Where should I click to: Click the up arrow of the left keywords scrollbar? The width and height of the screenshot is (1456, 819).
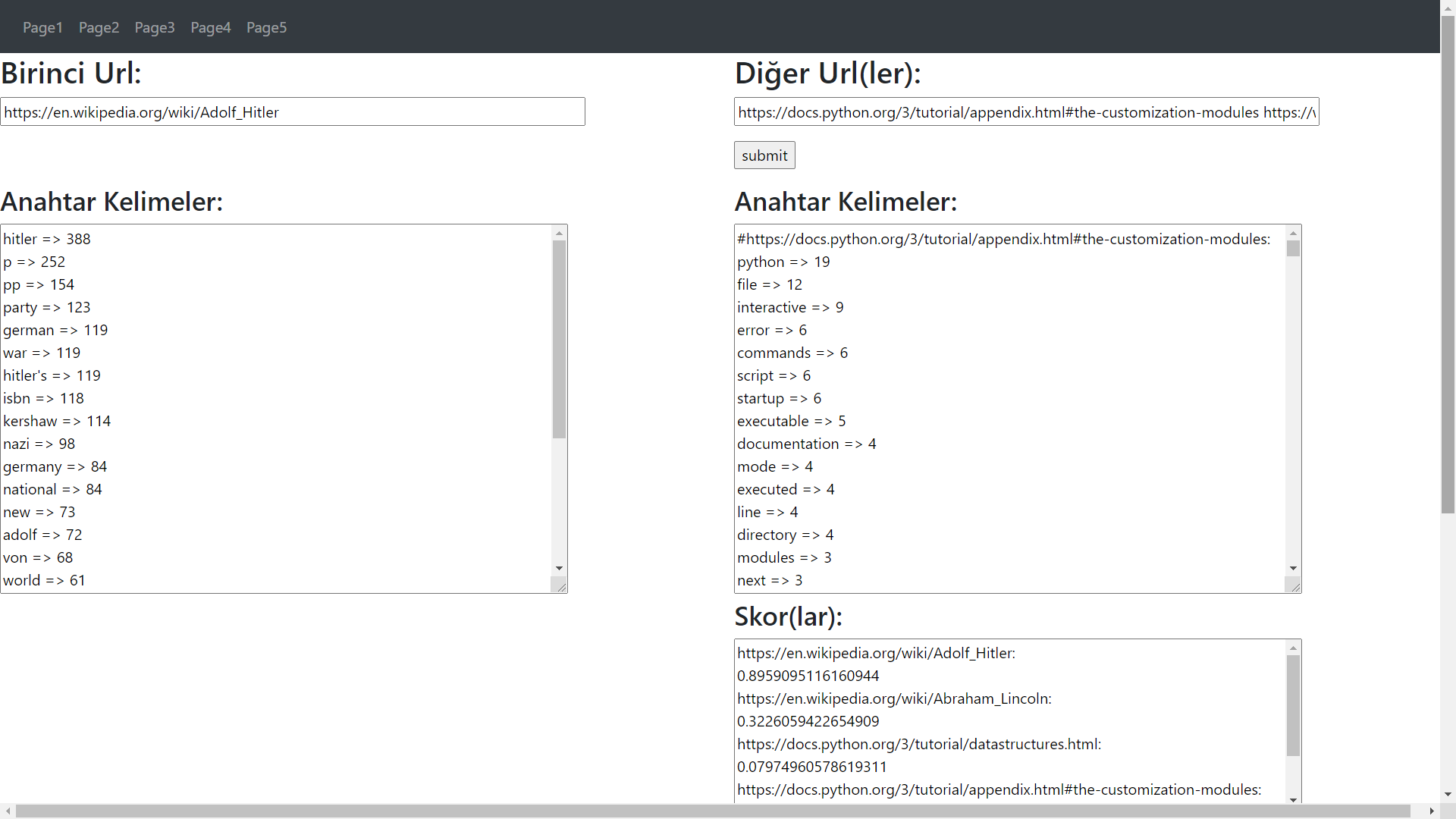[x=559, y=232]
